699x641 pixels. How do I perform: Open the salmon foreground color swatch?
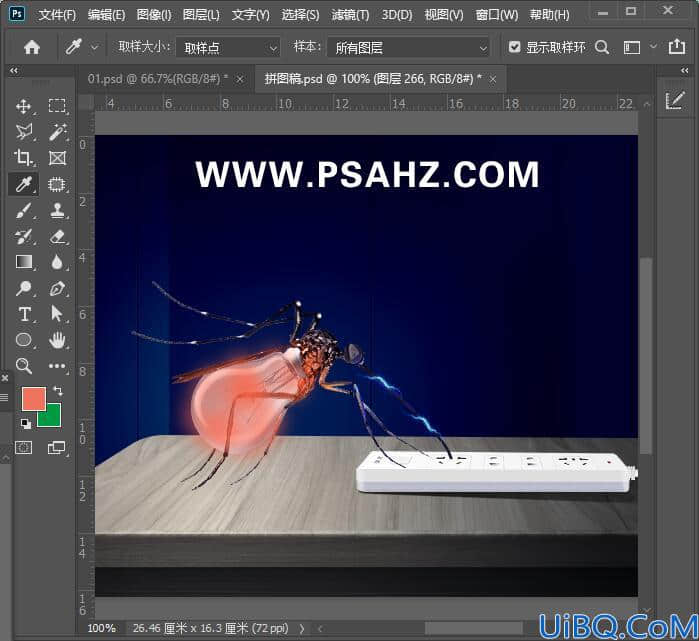click(x=33, y=399)
